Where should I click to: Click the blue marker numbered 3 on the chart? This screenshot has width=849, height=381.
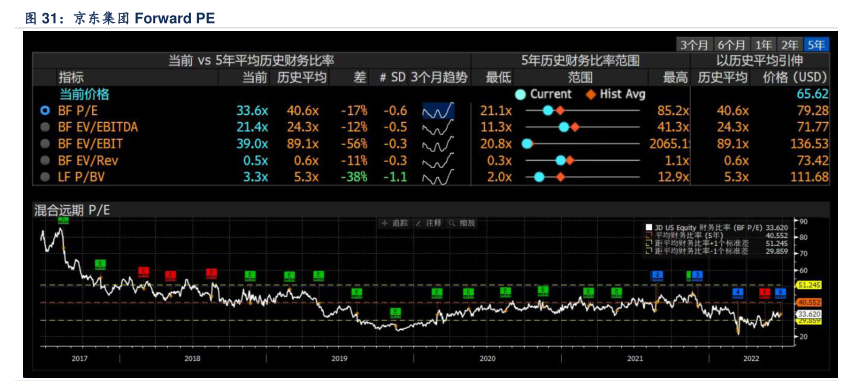(x=697, y=275)
